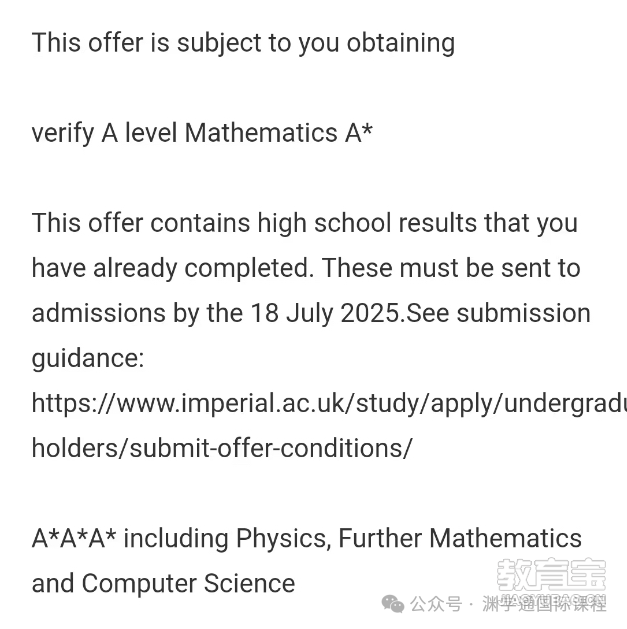Click 'have already completed.' sentence text
Viewport: 627px width, 629px height.
[x=173, y=268]
